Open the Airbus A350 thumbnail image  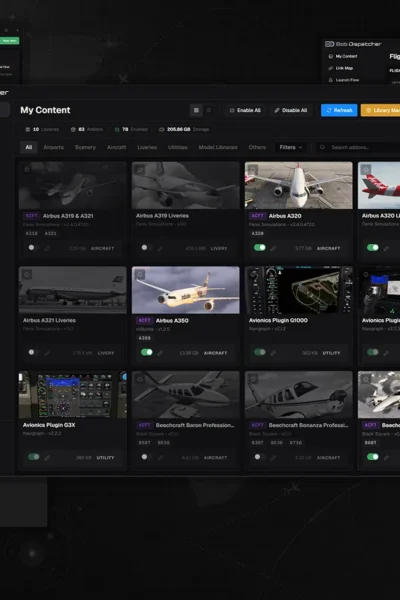[186, 290]
